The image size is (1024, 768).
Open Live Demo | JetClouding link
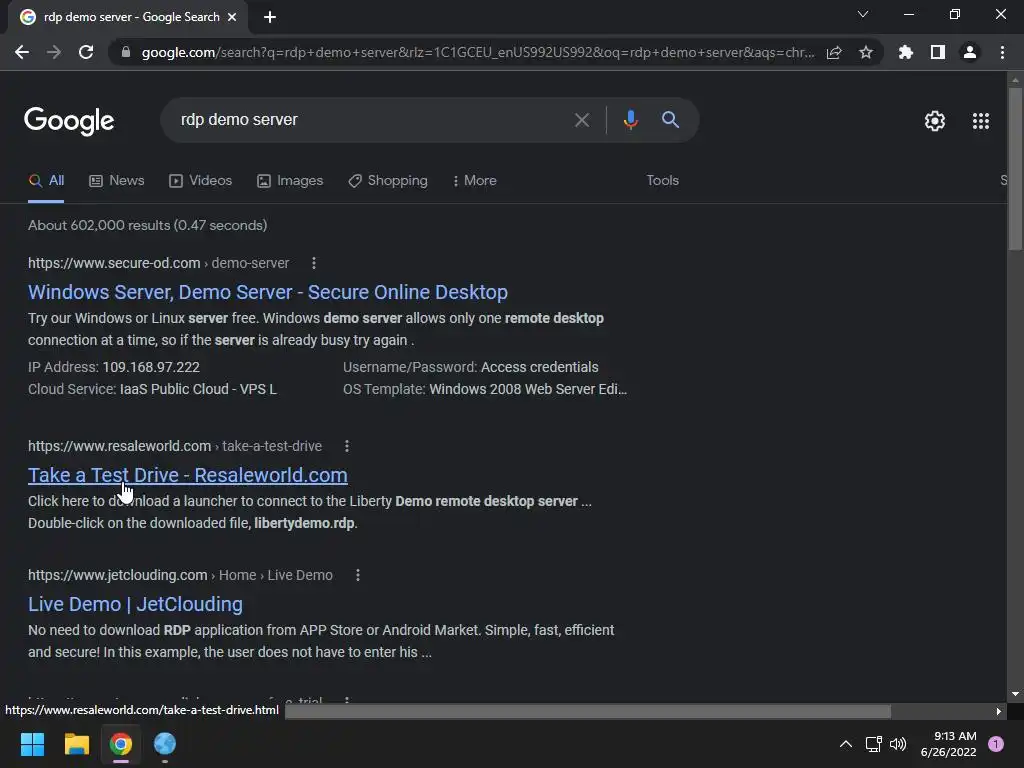[x=135, y=604]
